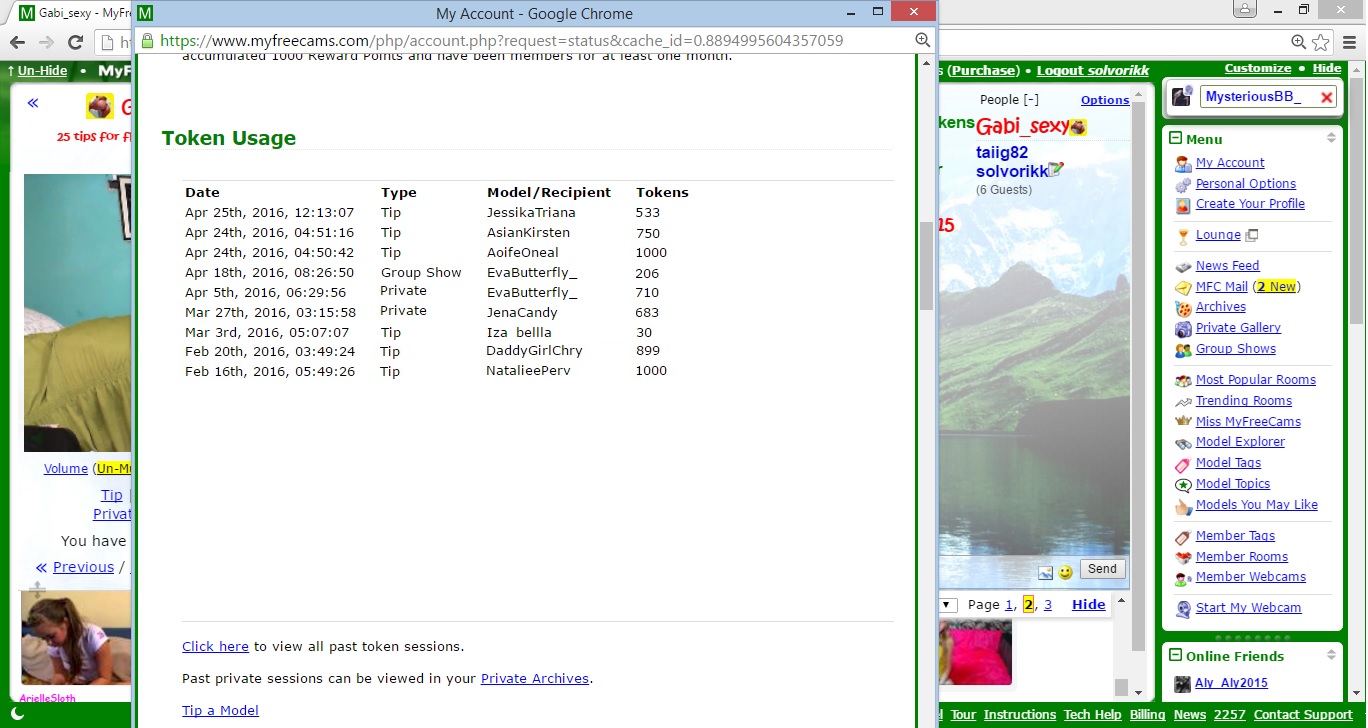This screenshot has height=728, width=1368.
Task: Click the smiley emoticon icon in chat
Action: click(1066, 572)
